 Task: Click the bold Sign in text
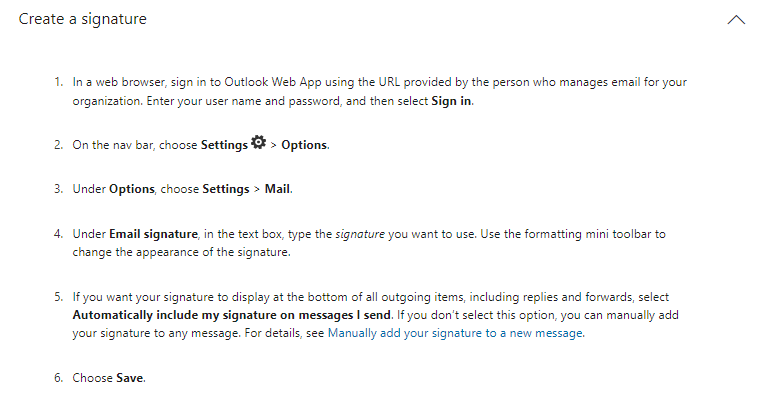coord(451,101)
